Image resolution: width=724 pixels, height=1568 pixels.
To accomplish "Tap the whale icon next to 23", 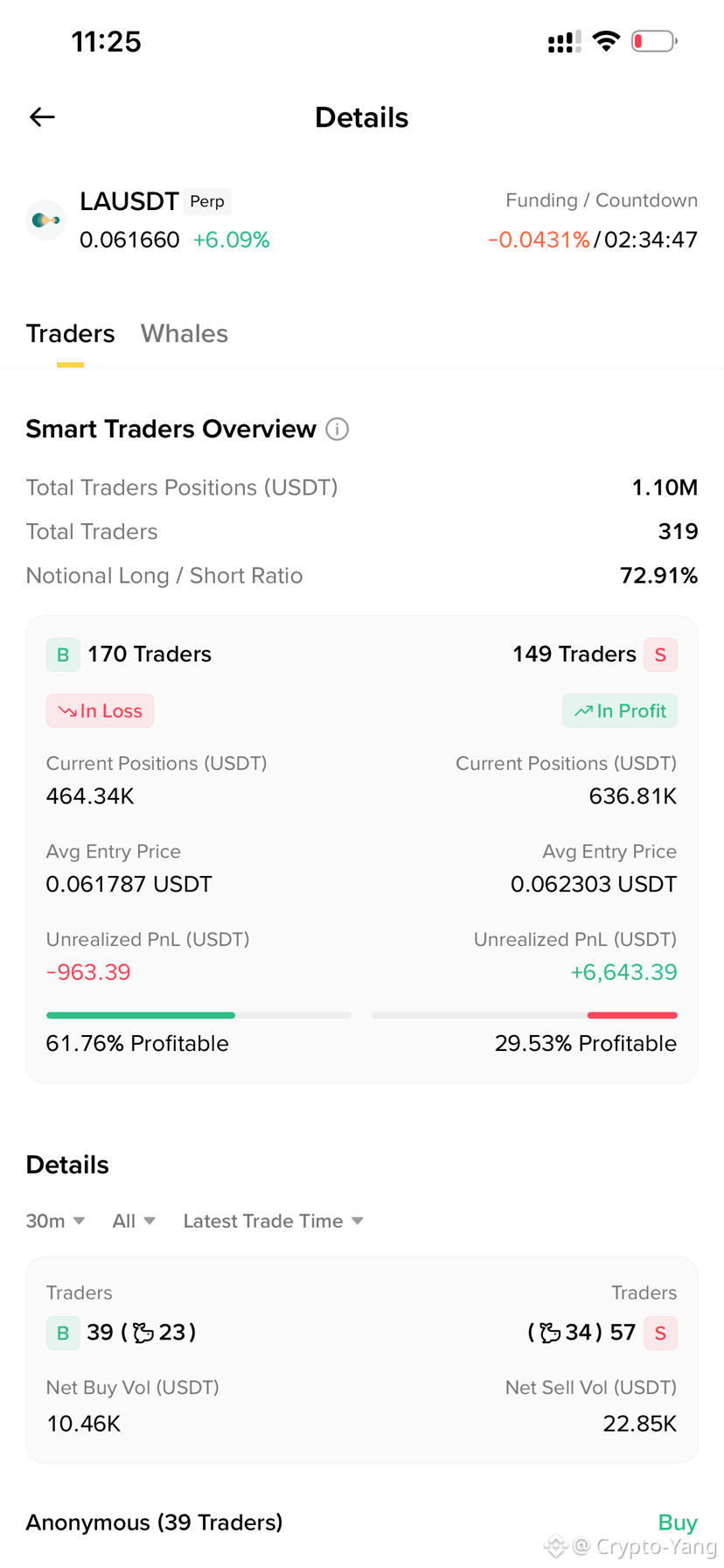I will tap(143, 1333).
